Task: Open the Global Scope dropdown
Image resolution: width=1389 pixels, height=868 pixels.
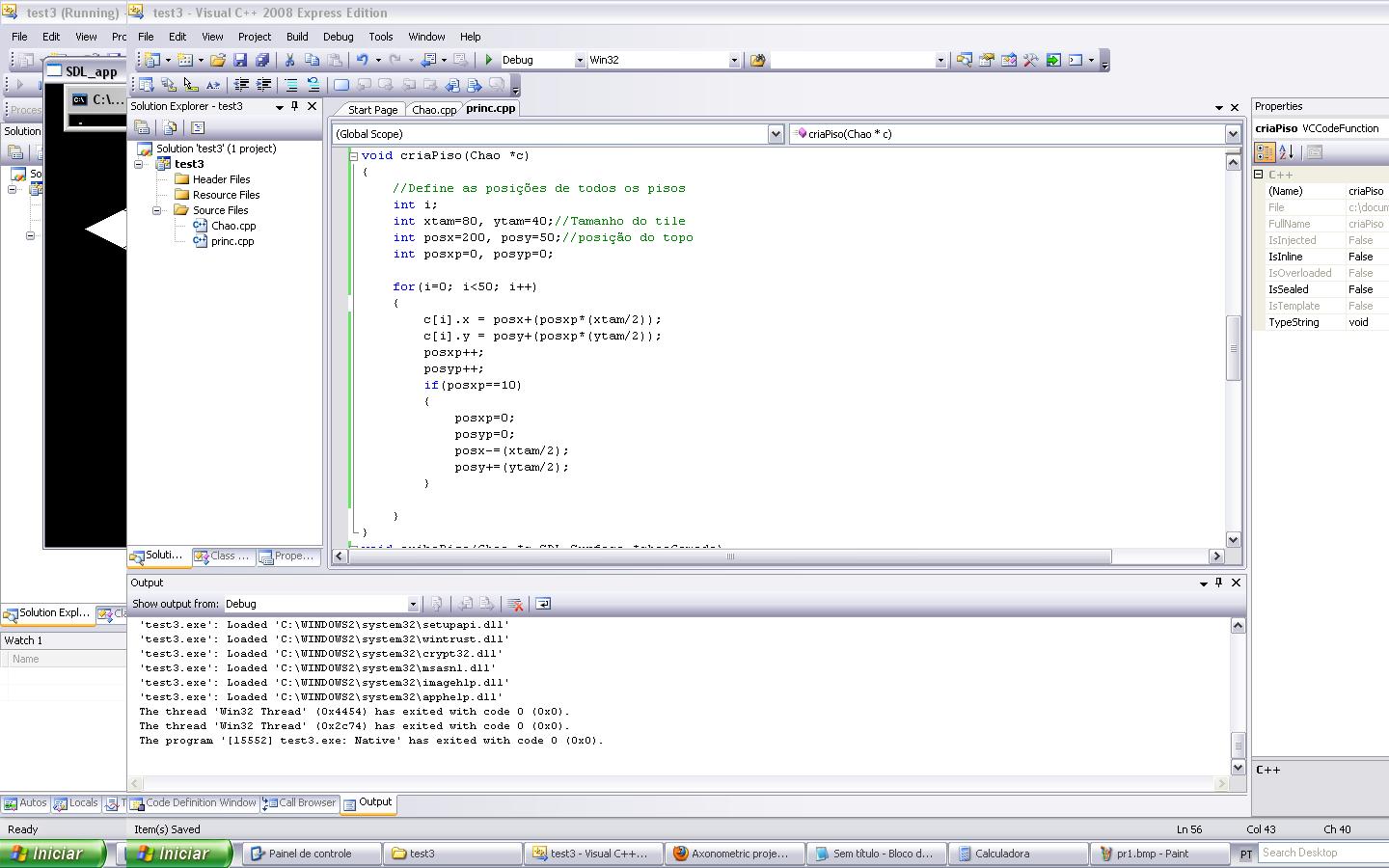Action: 775,134
